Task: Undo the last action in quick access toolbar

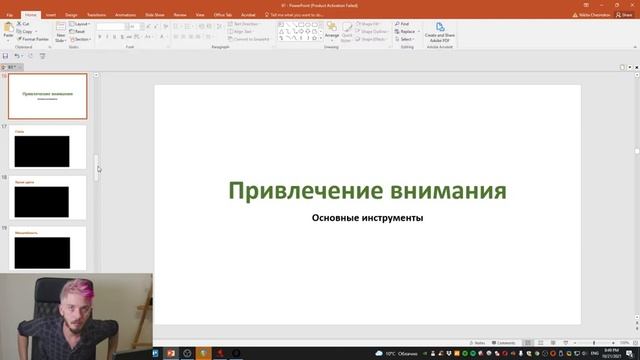Action: [17, 56]
